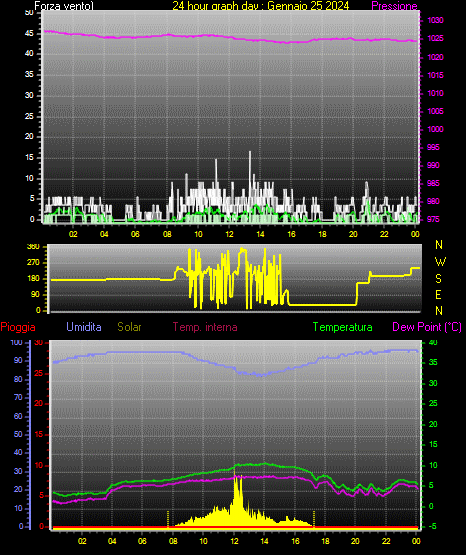
Task: Click the '1015' pressure axis value
Action: (435, 75)
